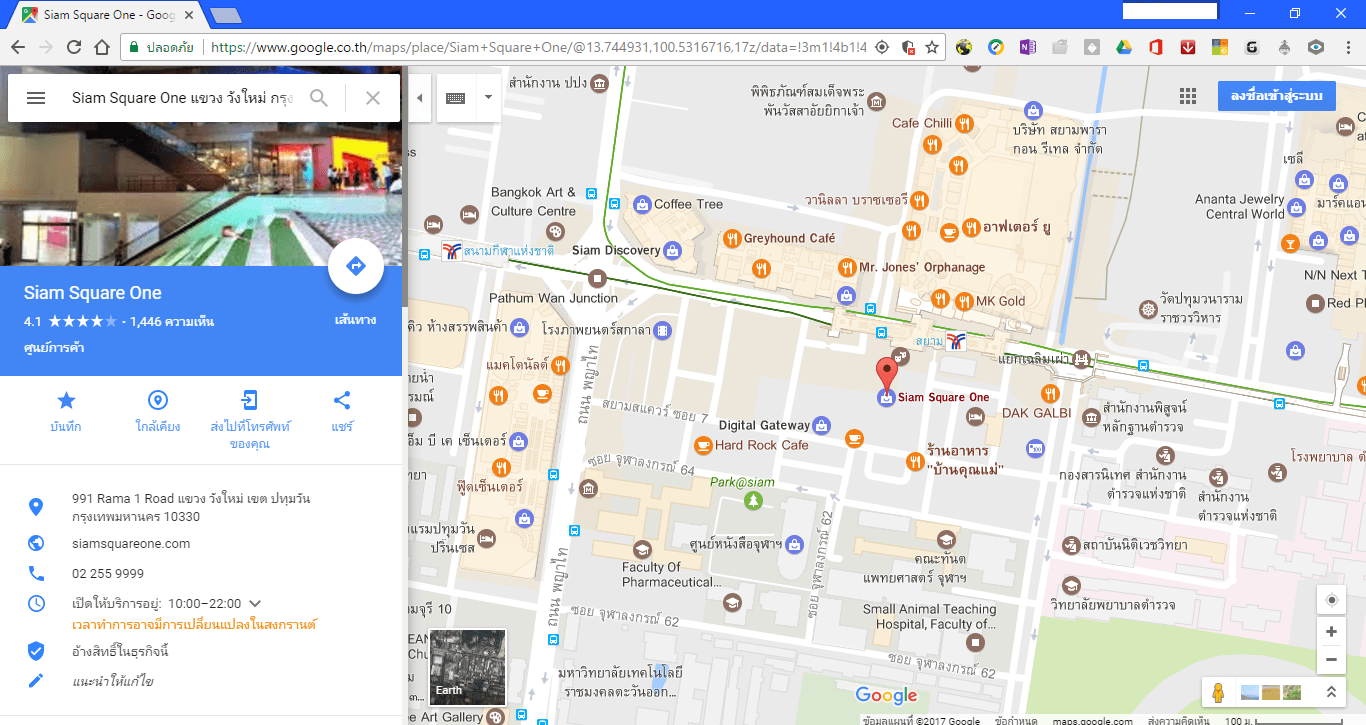Click the Bangkok Art & Culture Centre marker

coord(553,232)
